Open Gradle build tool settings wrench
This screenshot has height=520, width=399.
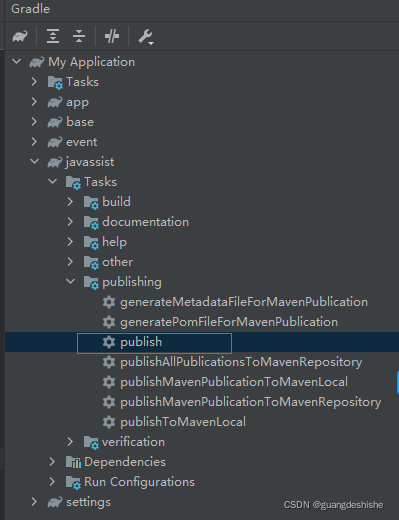tap(146, 37)
